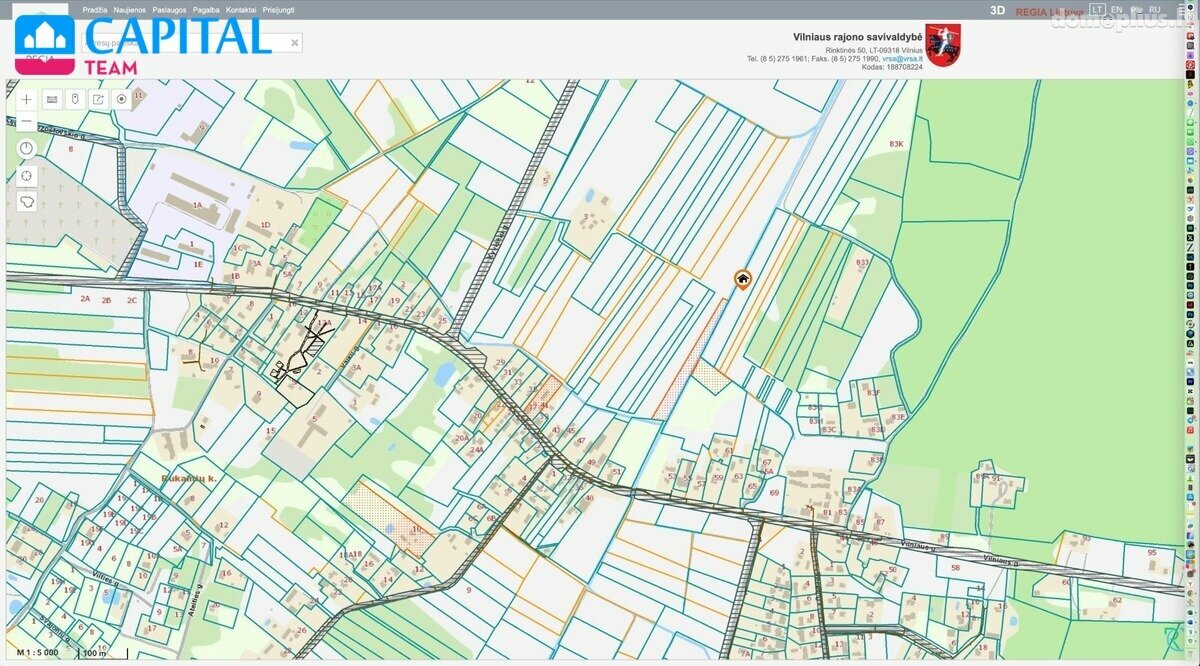Click Prisijungti to log in
The image size is (1200, 666).
[x=278, y=9]
